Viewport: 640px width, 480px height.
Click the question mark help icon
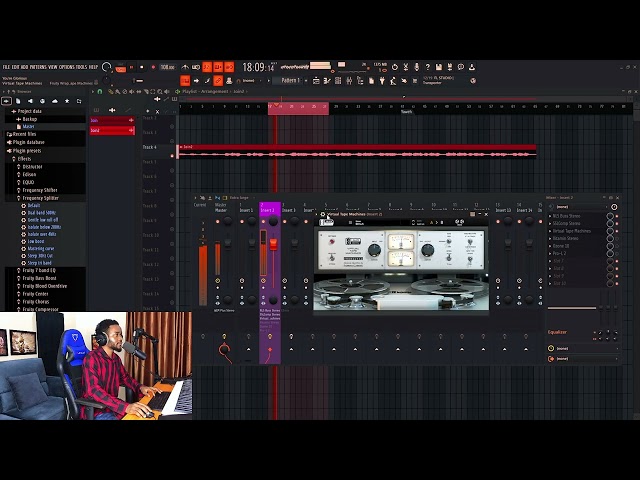428,67
